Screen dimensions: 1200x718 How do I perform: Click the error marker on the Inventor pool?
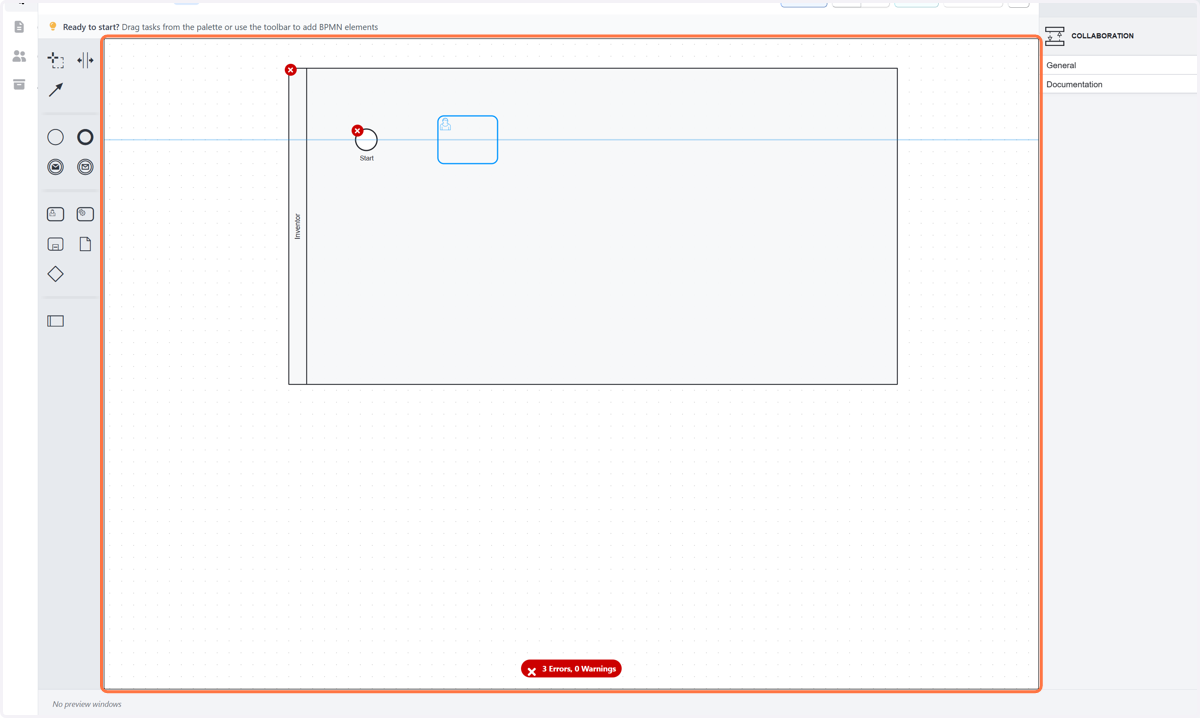(x=291, y=70)
